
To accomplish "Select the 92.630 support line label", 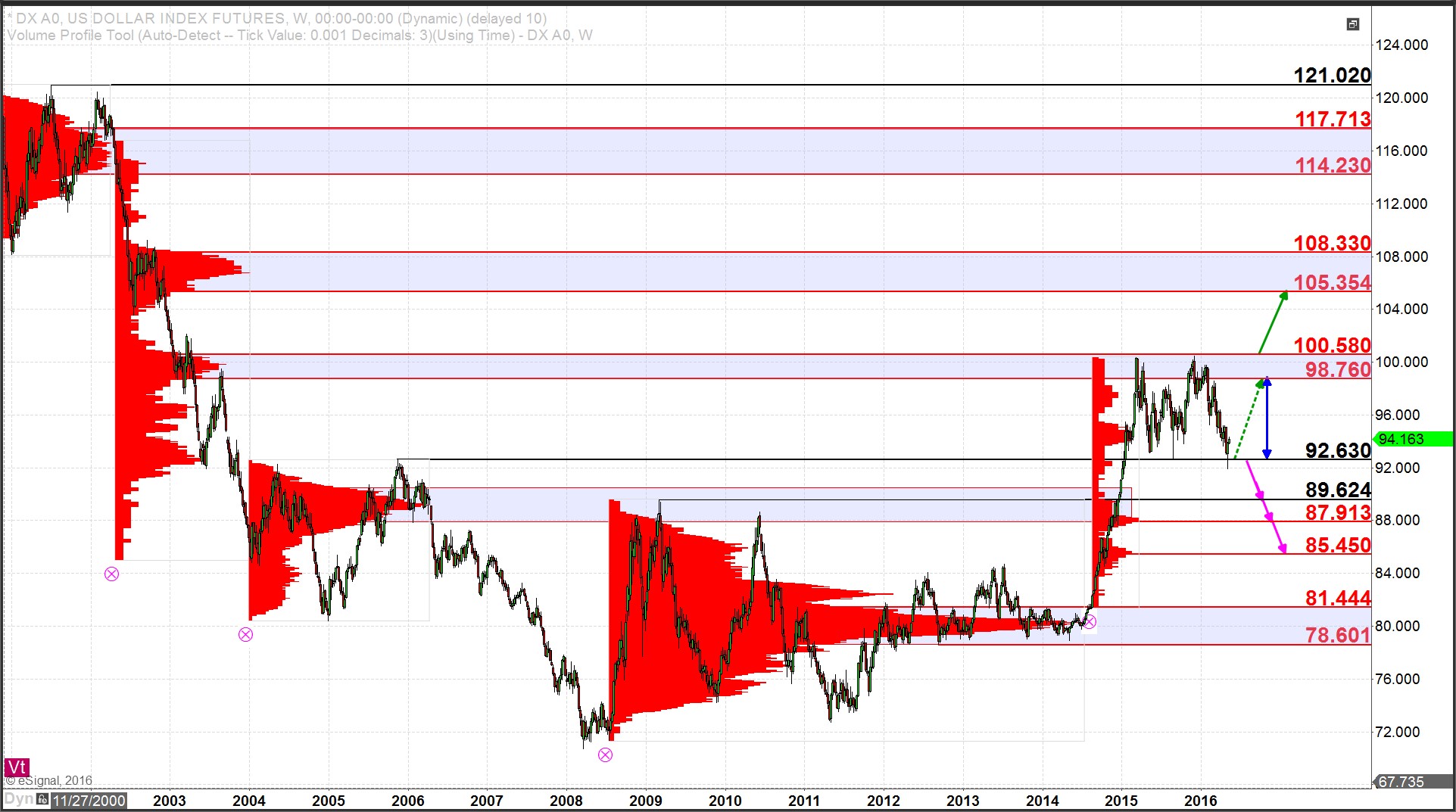I will tap(1337, 451).
